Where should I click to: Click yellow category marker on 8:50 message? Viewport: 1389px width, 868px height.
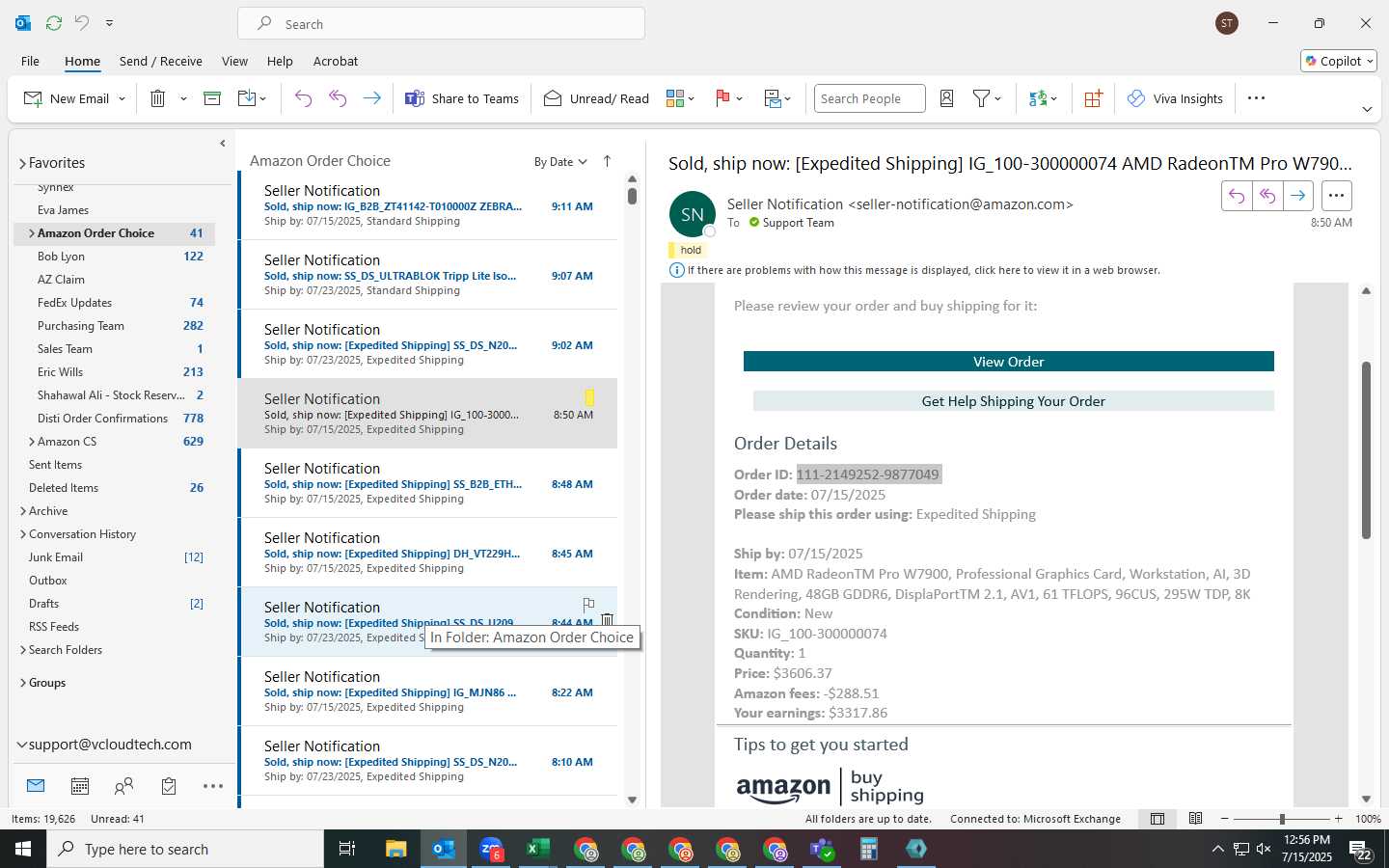click(x=589, y=397)
